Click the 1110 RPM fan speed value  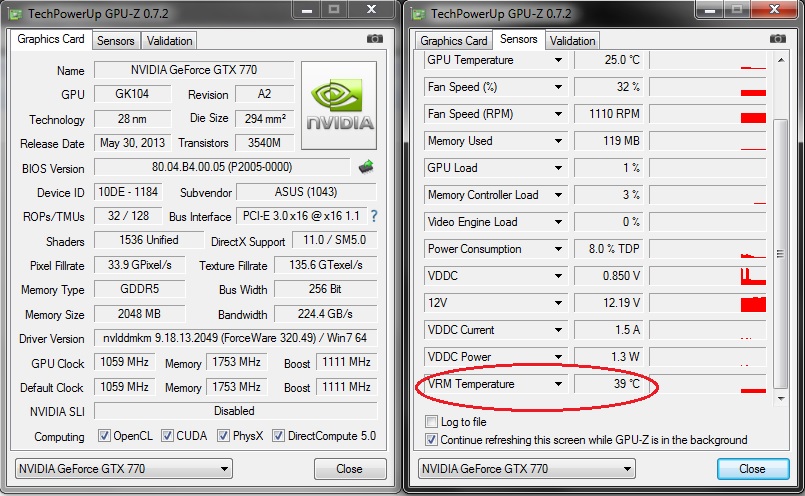pyautogui.click(x=609, y=114)
